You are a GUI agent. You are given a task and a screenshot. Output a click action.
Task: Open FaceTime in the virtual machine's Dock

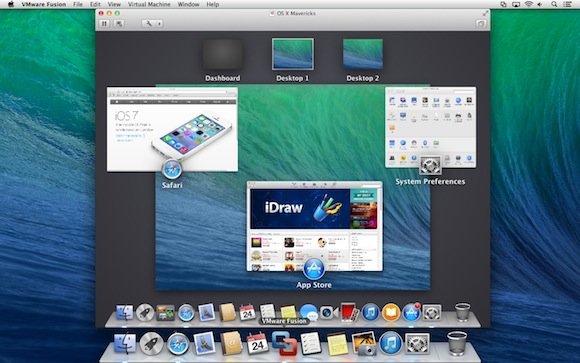(329, 313)
